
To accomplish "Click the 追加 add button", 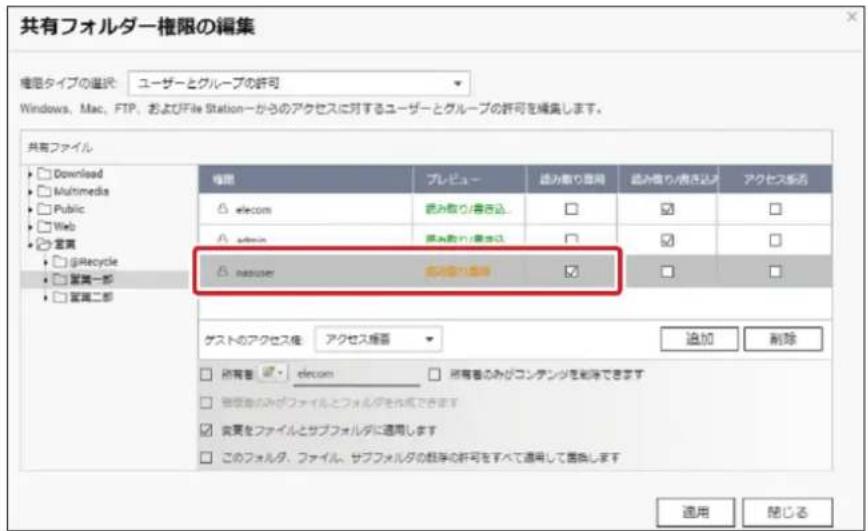I will [x=699, y=339].
